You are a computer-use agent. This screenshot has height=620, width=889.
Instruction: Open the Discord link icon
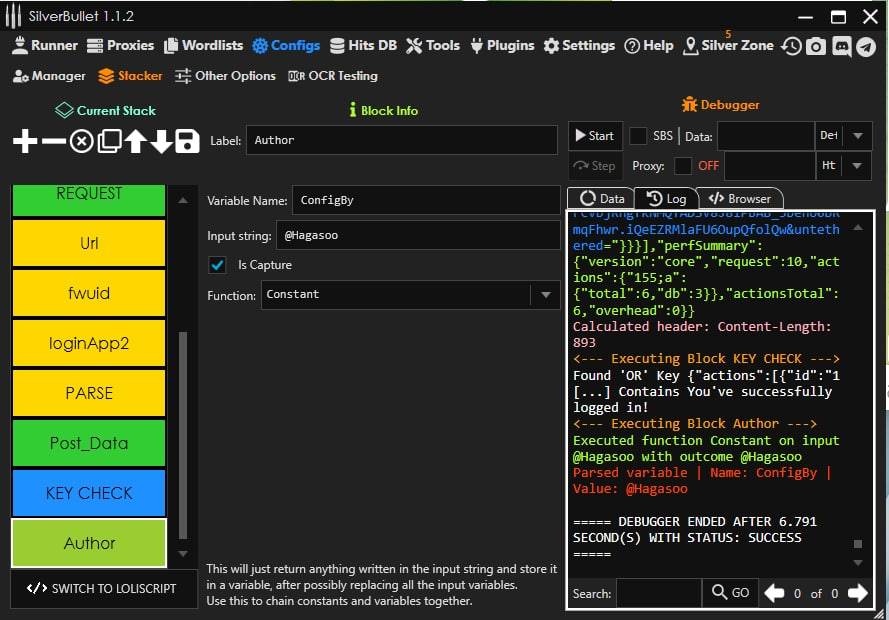coord(841,46)
